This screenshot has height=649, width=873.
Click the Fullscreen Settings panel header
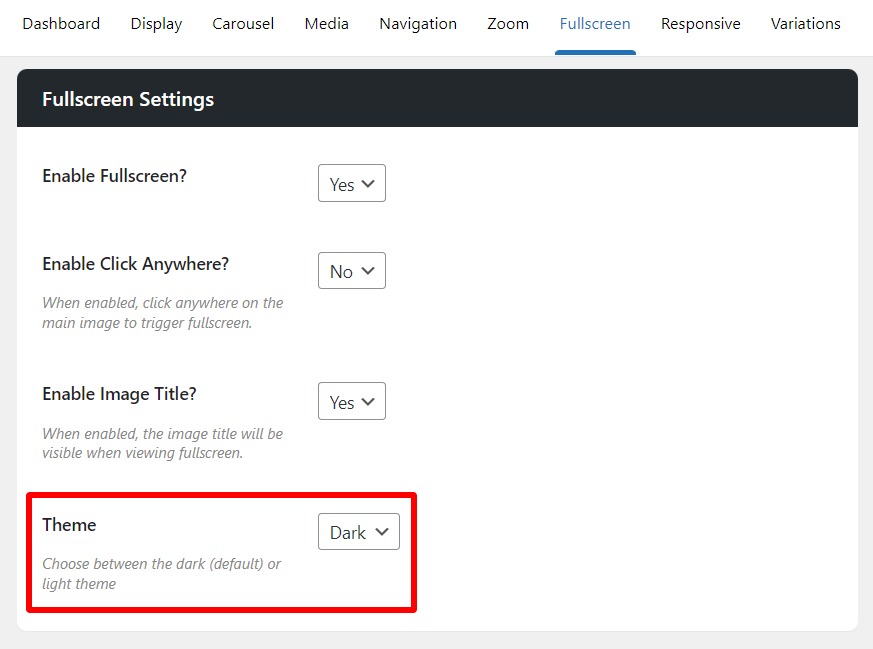click(x=437, y=99)
